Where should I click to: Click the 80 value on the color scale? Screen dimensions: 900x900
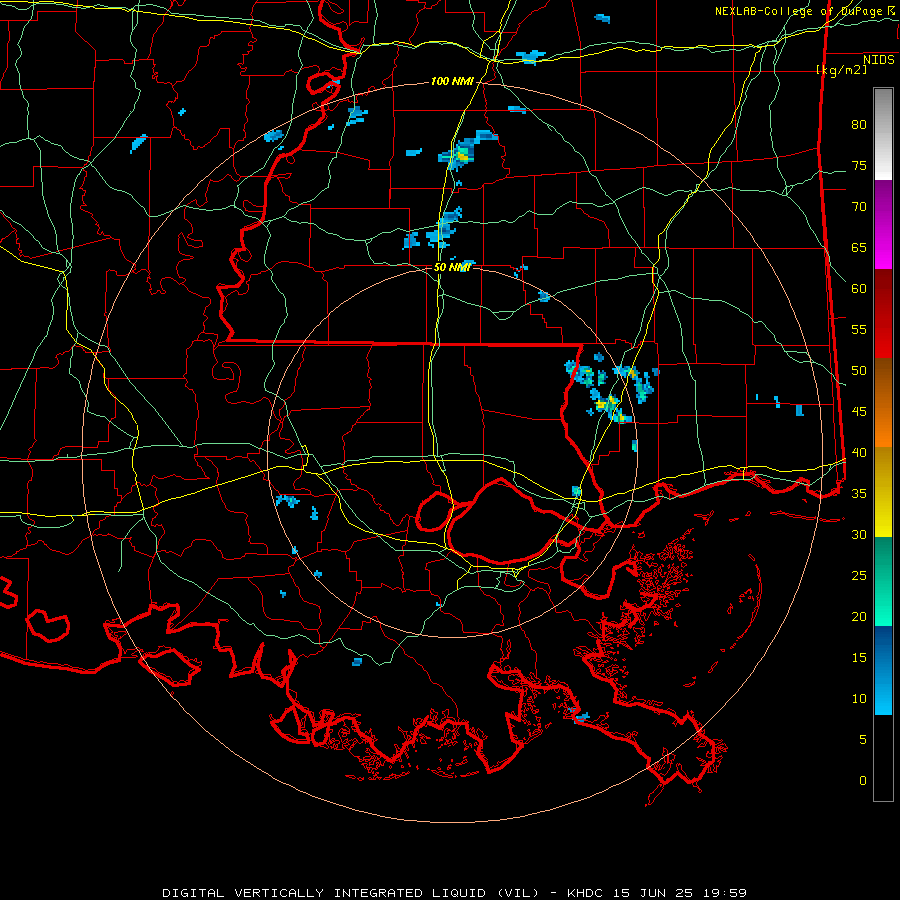[x=859, y=125]
